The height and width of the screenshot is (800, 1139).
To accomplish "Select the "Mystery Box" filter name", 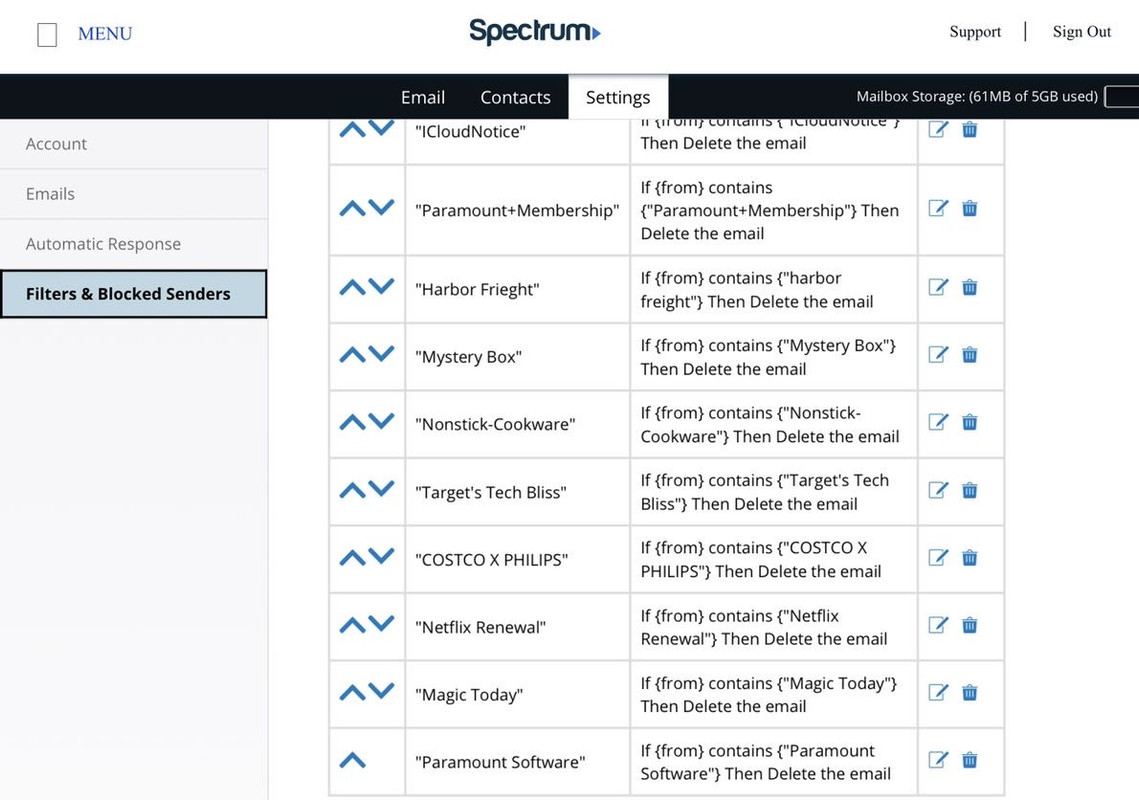I will 469,357.
